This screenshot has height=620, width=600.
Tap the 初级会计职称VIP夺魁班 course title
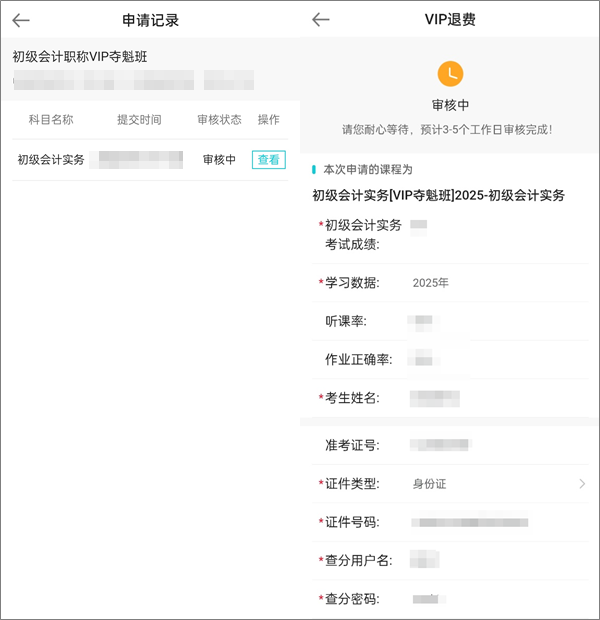(x=80, y=57)
